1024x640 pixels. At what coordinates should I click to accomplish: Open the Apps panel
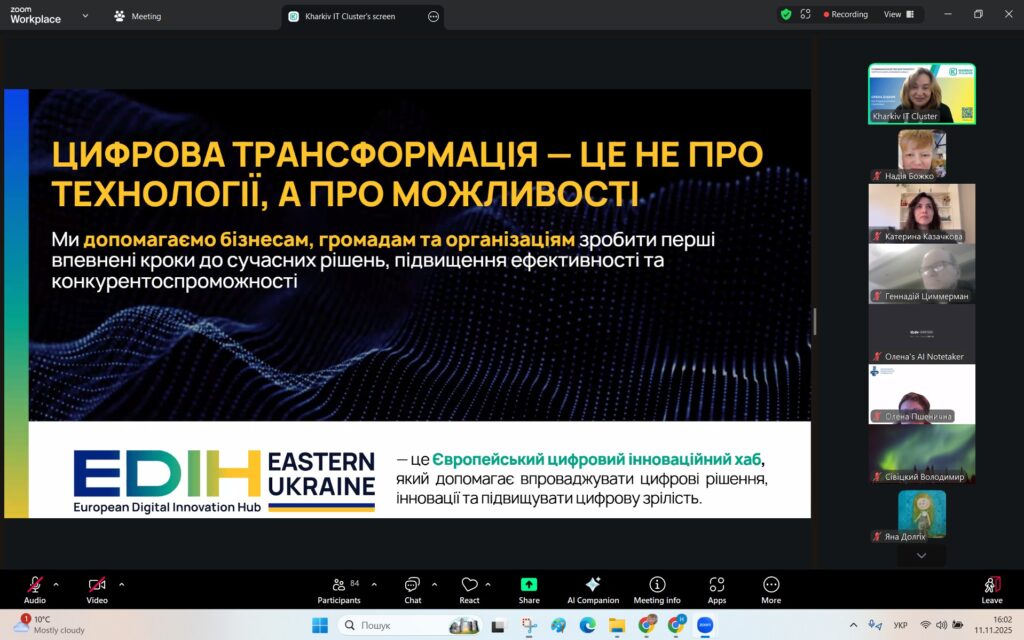pos(716,589)
